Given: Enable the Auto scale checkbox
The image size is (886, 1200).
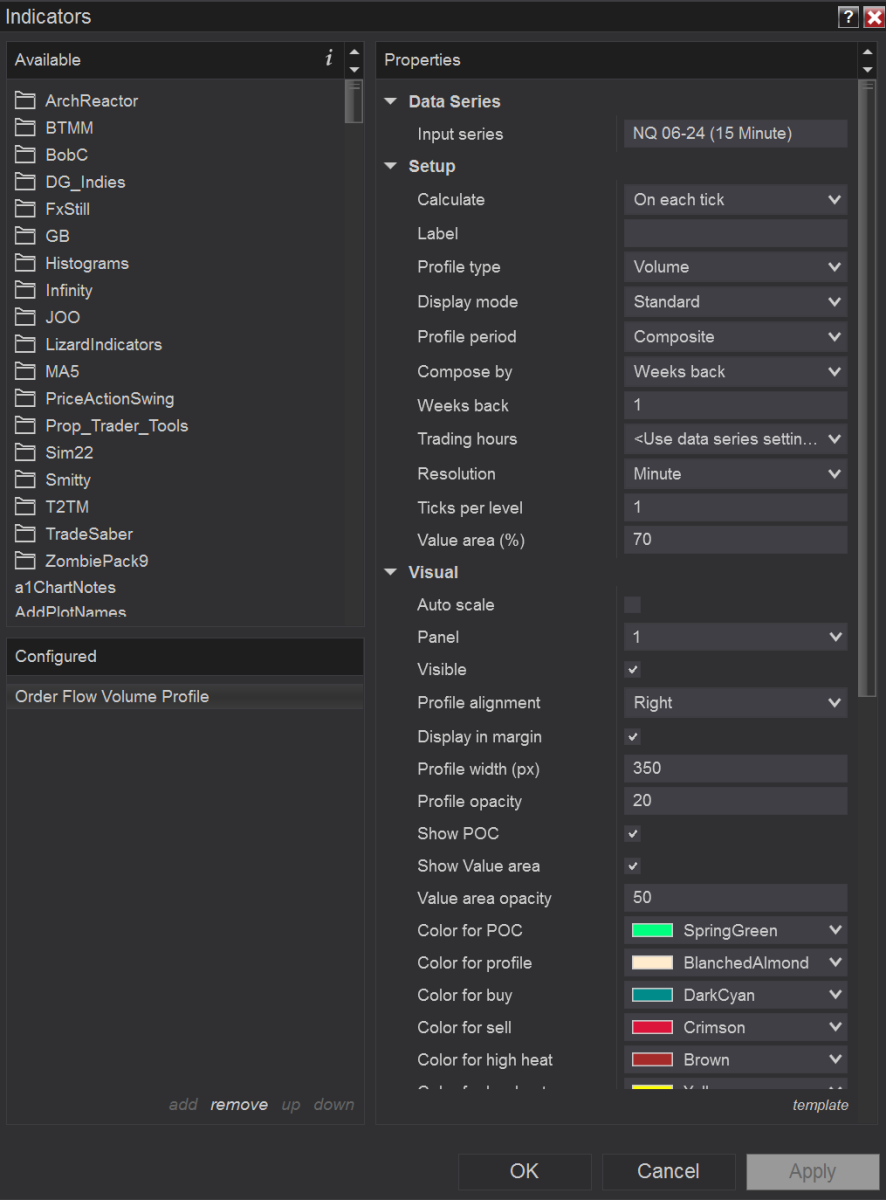Looking at the screenshot, I should 632,605.
